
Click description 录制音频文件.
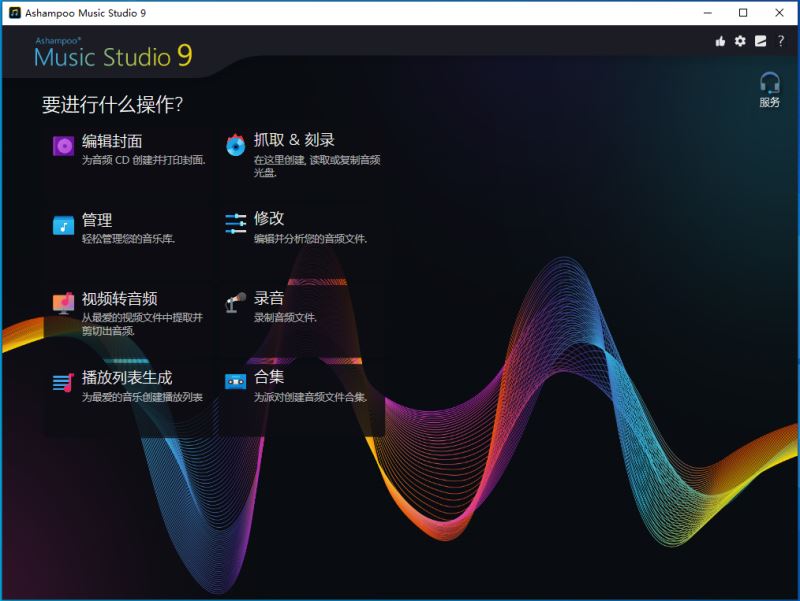pos(285,317)
